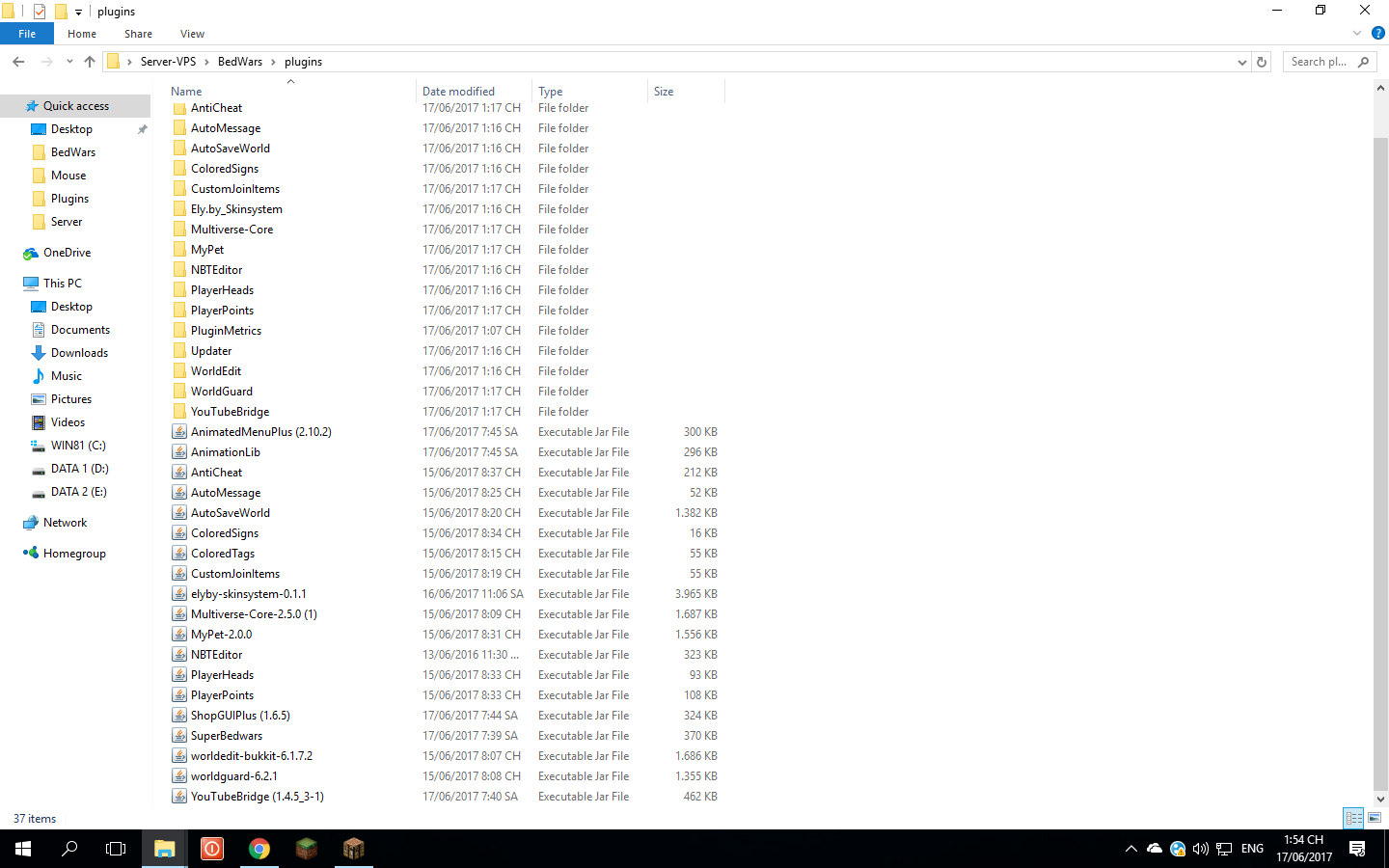Select the AnimatedMenuPlus (2.10.2) jar icon
Viewport: 1389px width, 868px height.
[179, 432]
